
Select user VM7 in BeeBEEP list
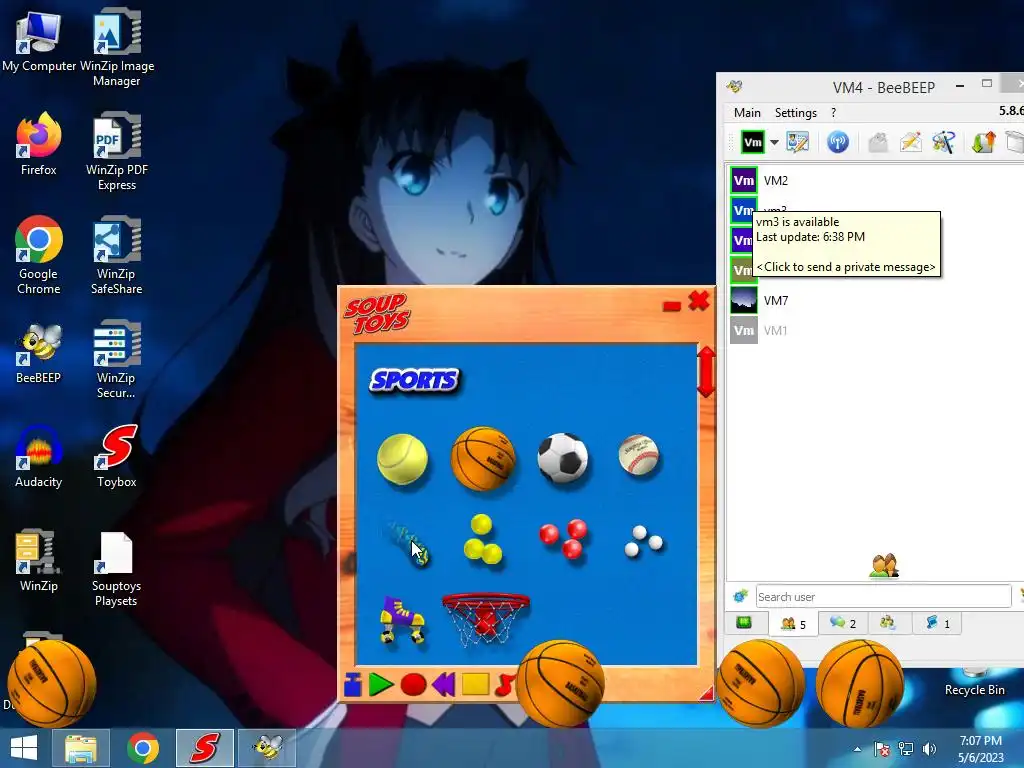click(x=875, y=300)
